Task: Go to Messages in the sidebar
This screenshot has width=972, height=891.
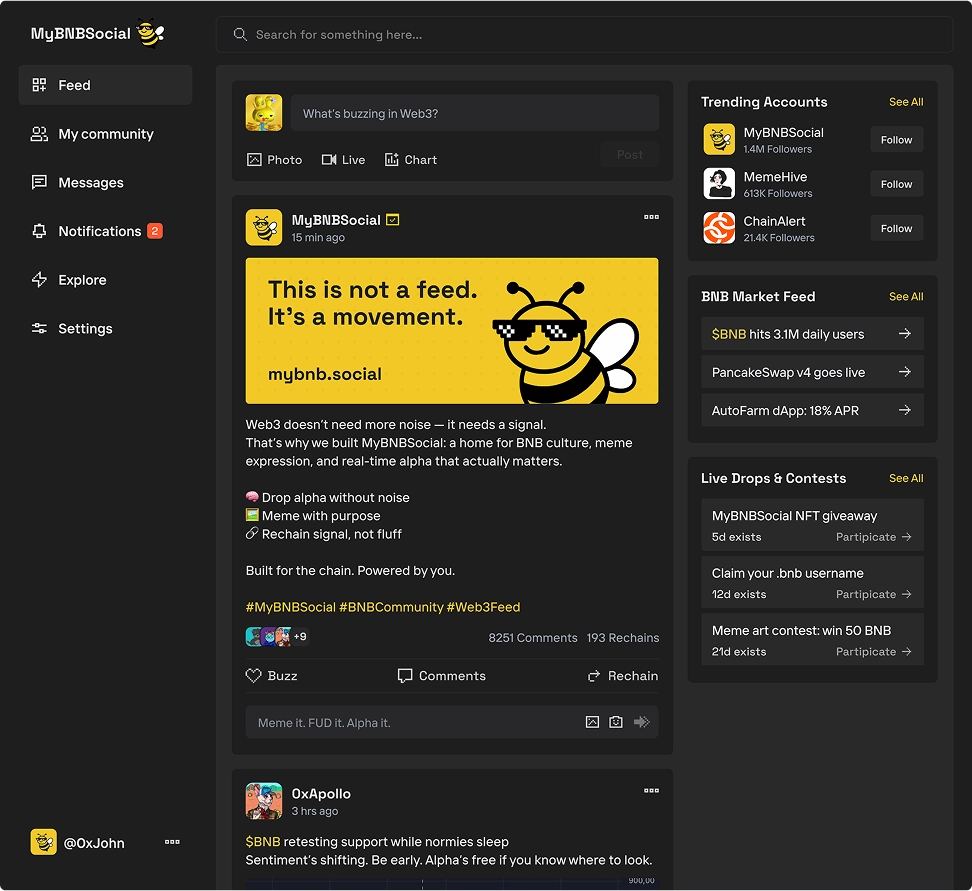Action: [x=105, y=182]
